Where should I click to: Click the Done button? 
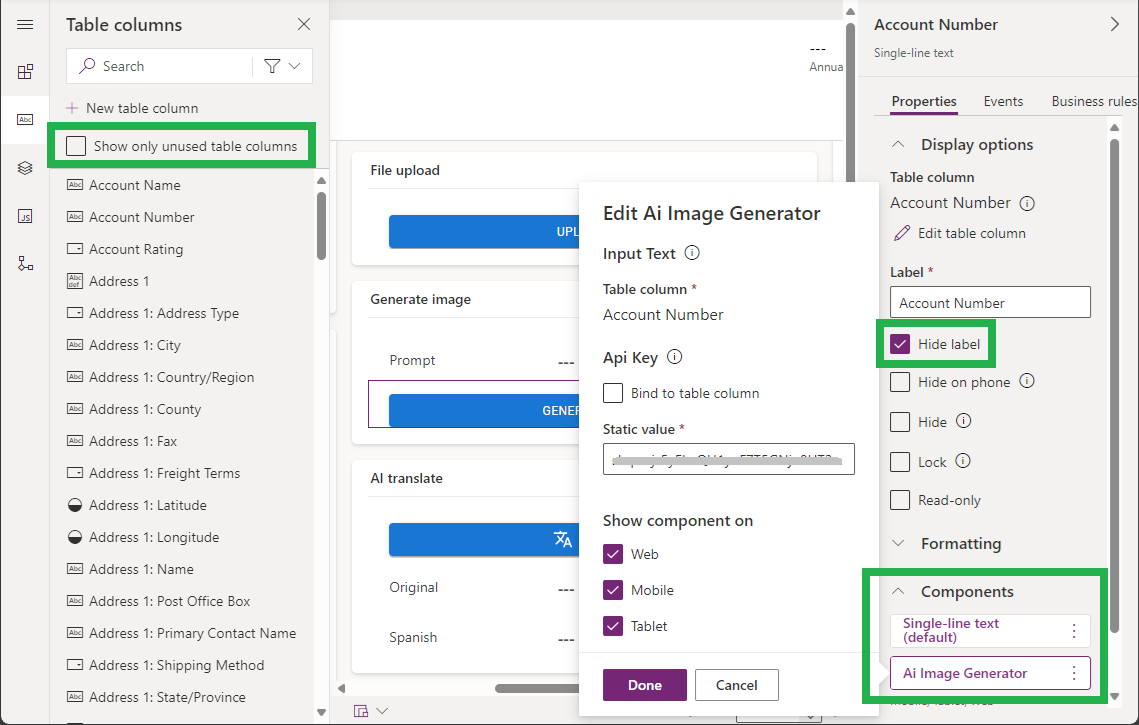click(x=644, y=685)
